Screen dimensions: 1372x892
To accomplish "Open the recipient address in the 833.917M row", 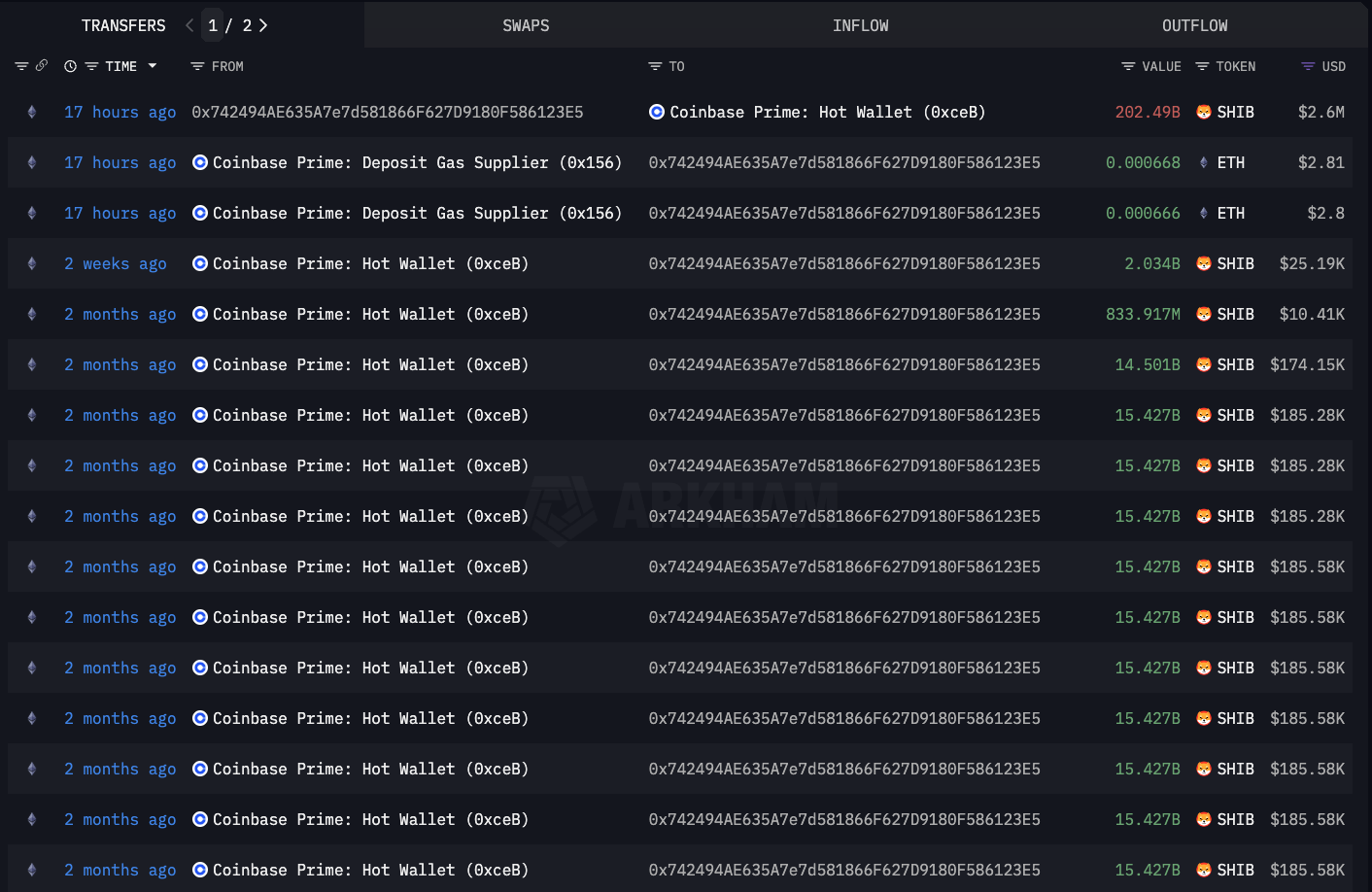I will coord(844,314).
